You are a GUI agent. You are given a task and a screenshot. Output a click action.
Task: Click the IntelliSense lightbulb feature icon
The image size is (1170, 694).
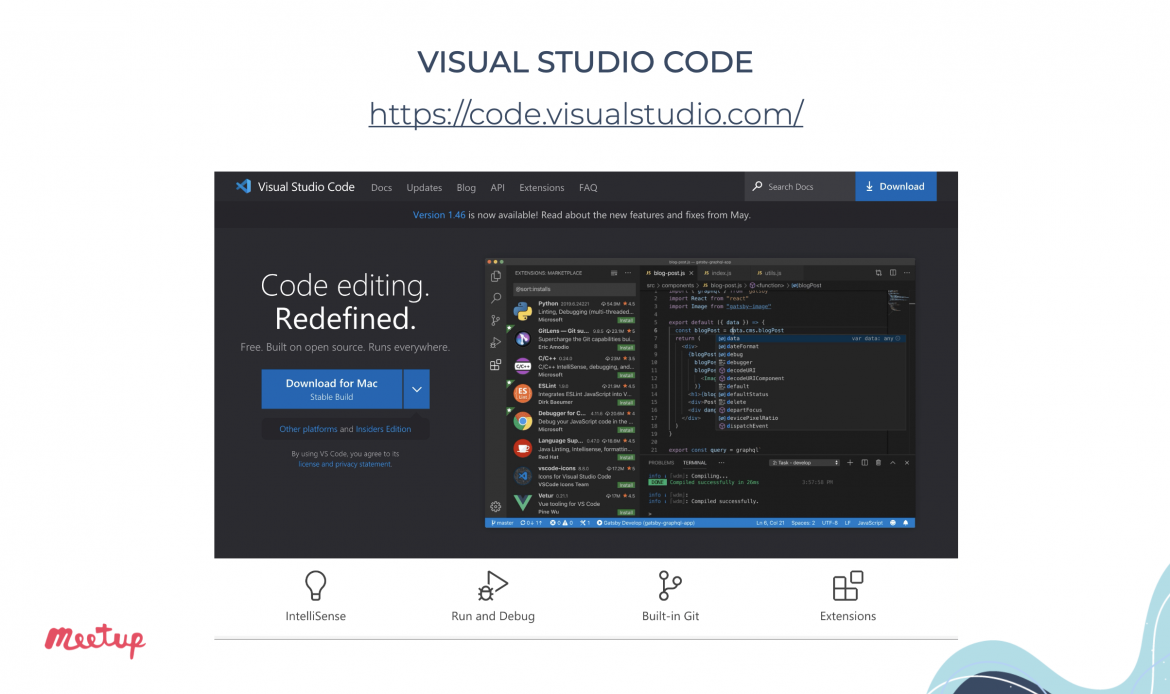pyautogui.click(x=316, y=586)
